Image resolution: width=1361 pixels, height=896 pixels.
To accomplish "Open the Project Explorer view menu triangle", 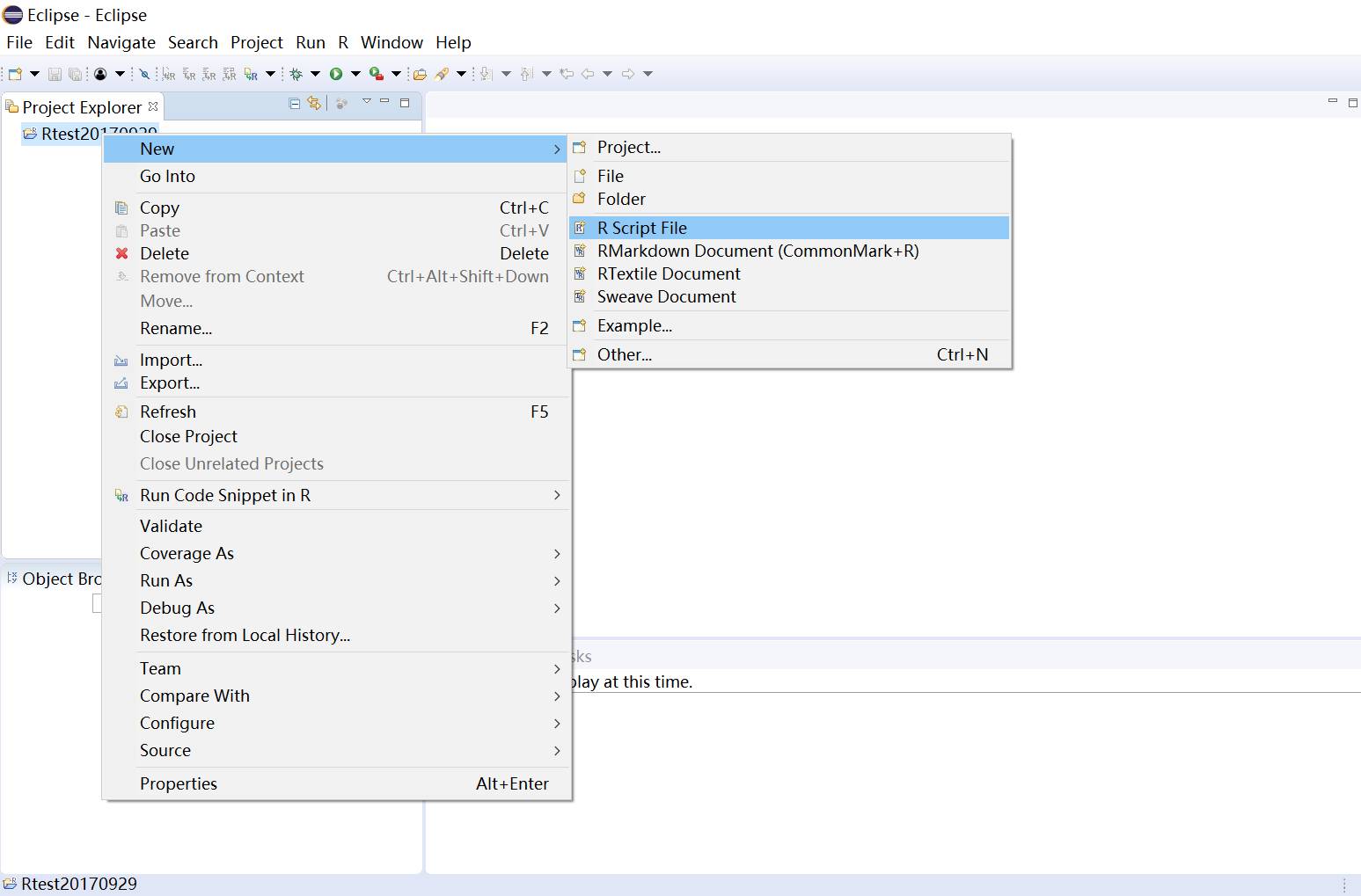I will coord(367,102).
